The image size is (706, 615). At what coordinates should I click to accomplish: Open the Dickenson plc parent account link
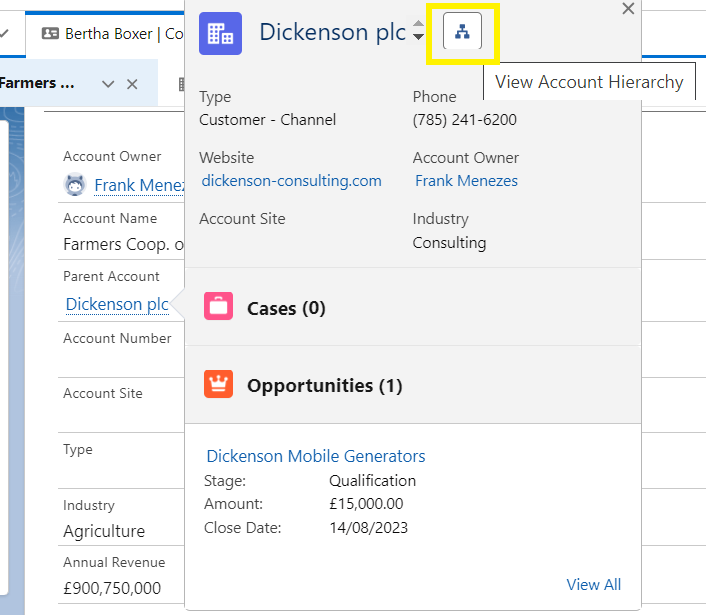pyautogui.click(x=117, y=304)
